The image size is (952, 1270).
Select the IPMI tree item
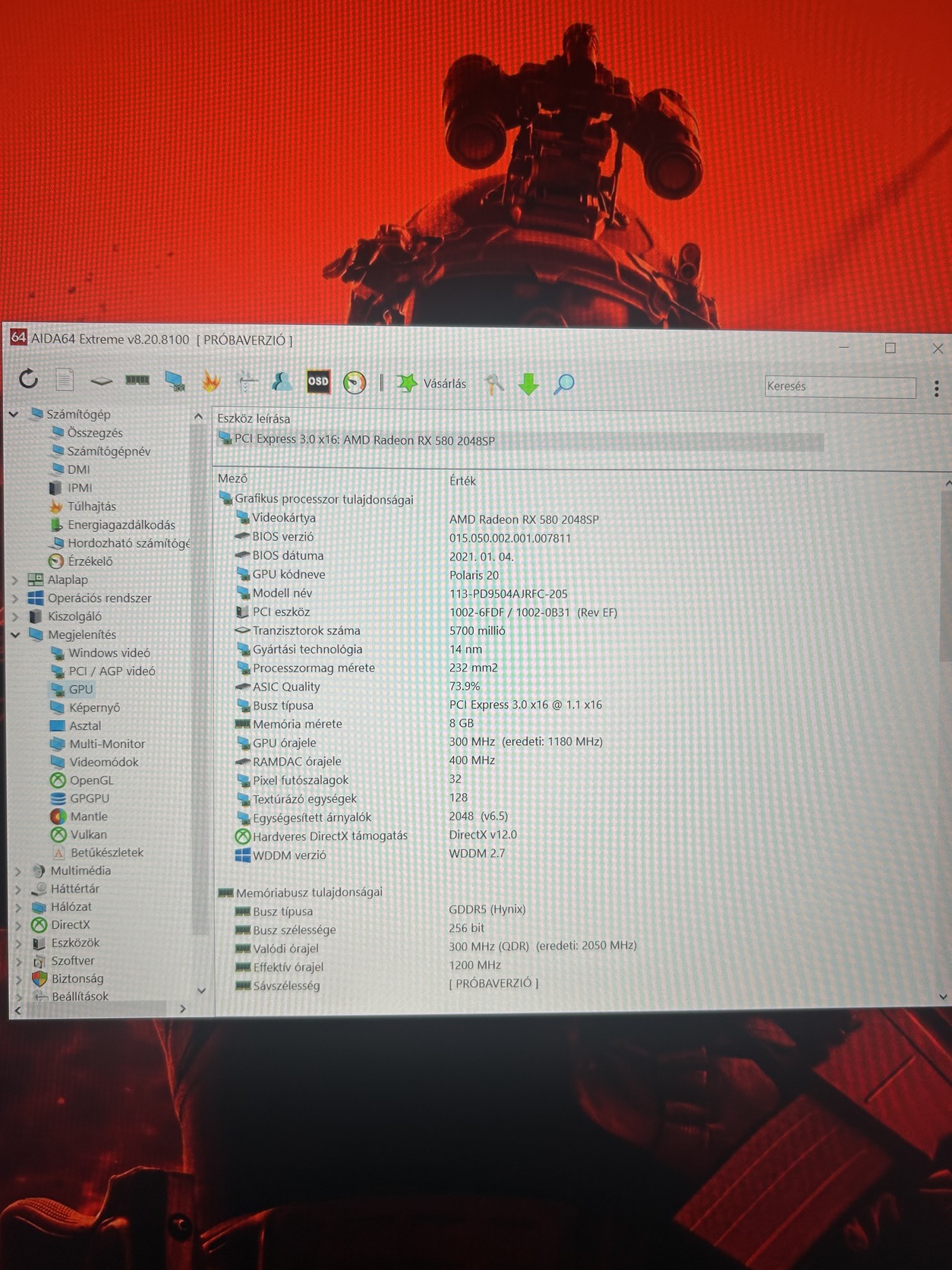(x=80, y=488)
